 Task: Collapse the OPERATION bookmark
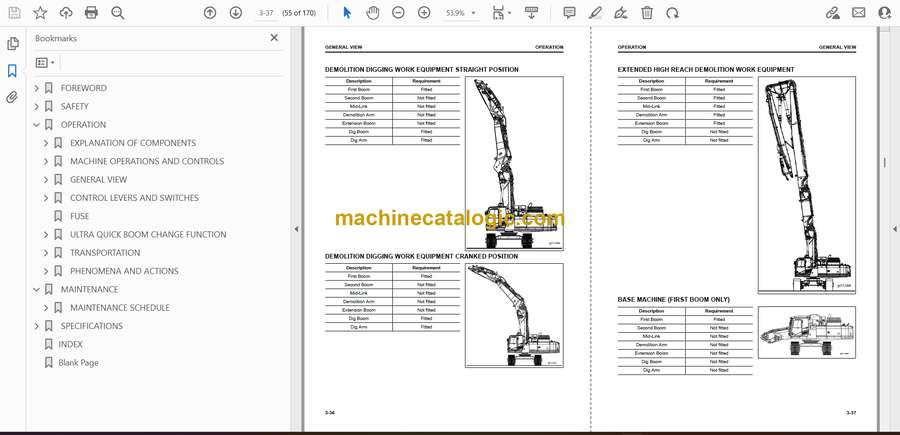37,125
